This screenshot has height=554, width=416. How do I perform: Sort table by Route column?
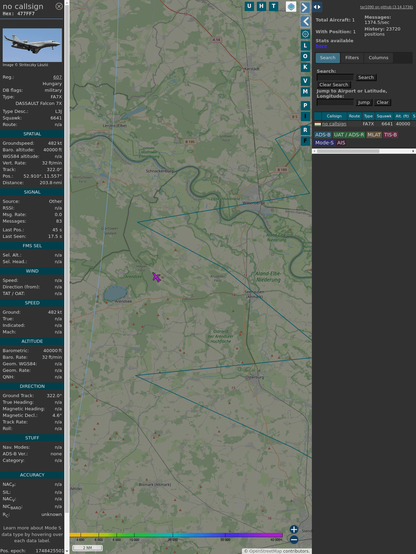[x=355, y=116]
